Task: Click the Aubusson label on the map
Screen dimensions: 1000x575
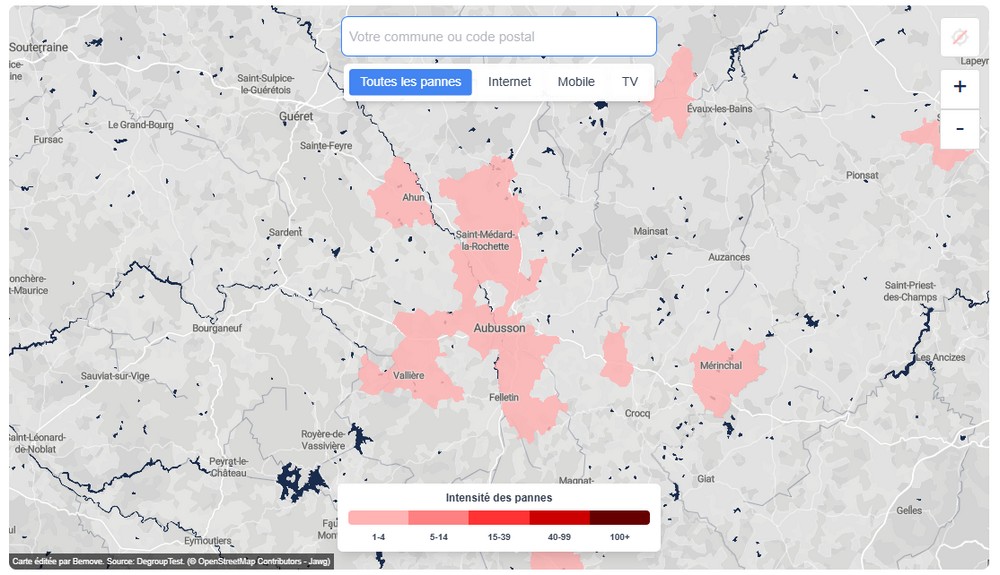Action: pyautogui.click(x=499, y=328)
